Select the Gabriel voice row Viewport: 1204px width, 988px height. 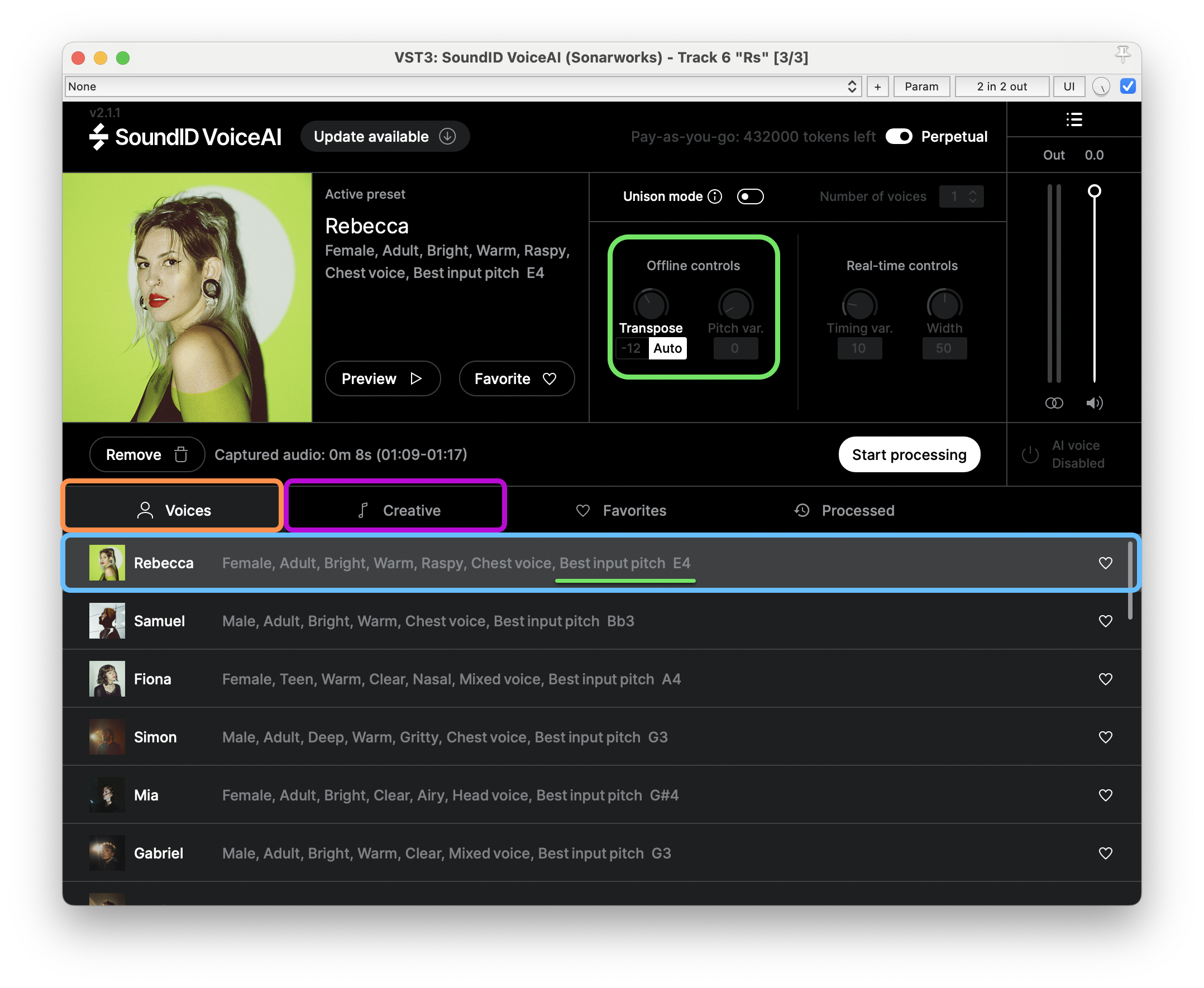(x=601, y=853)
